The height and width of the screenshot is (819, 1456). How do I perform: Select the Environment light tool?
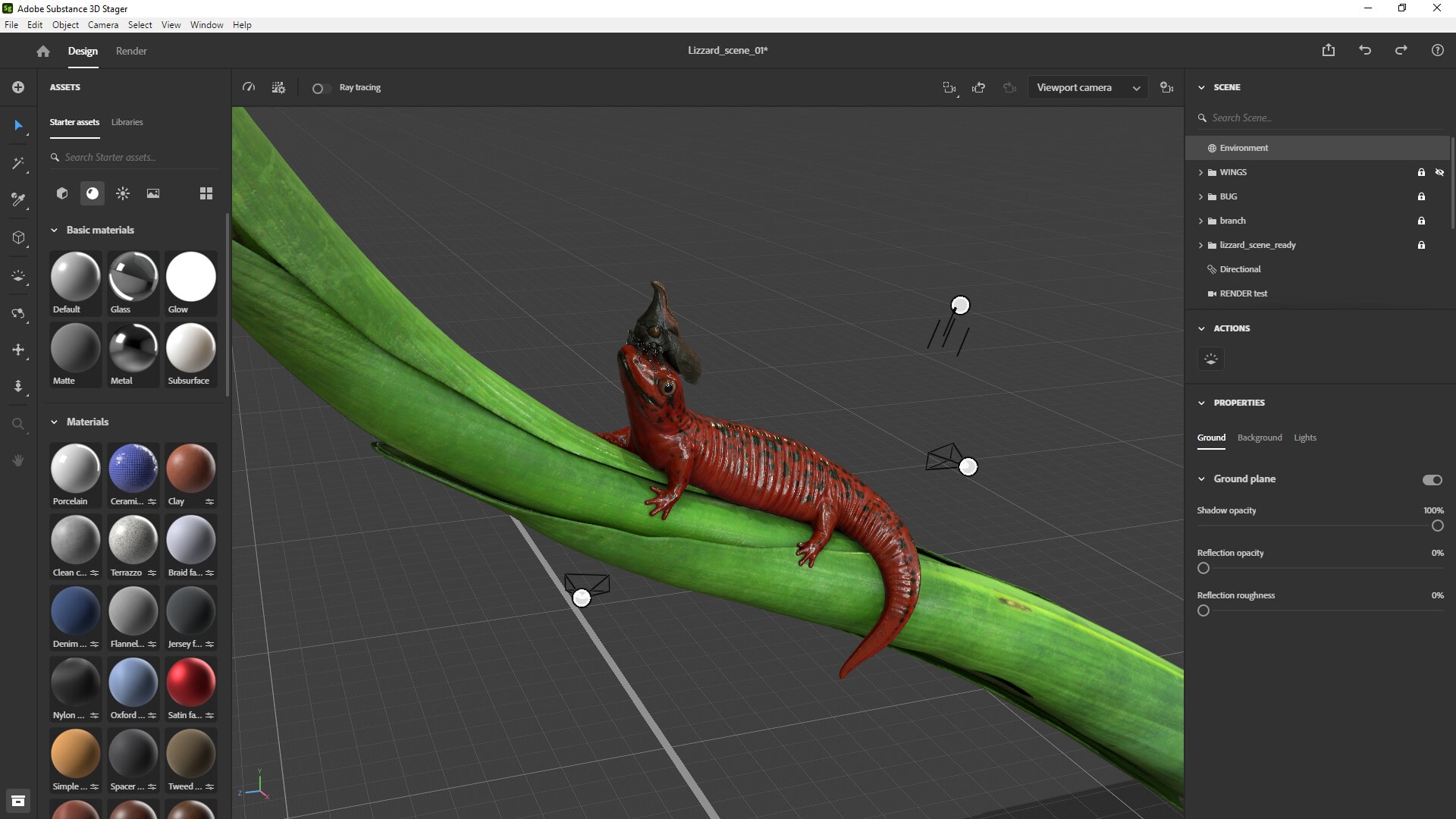click(18, 276)
